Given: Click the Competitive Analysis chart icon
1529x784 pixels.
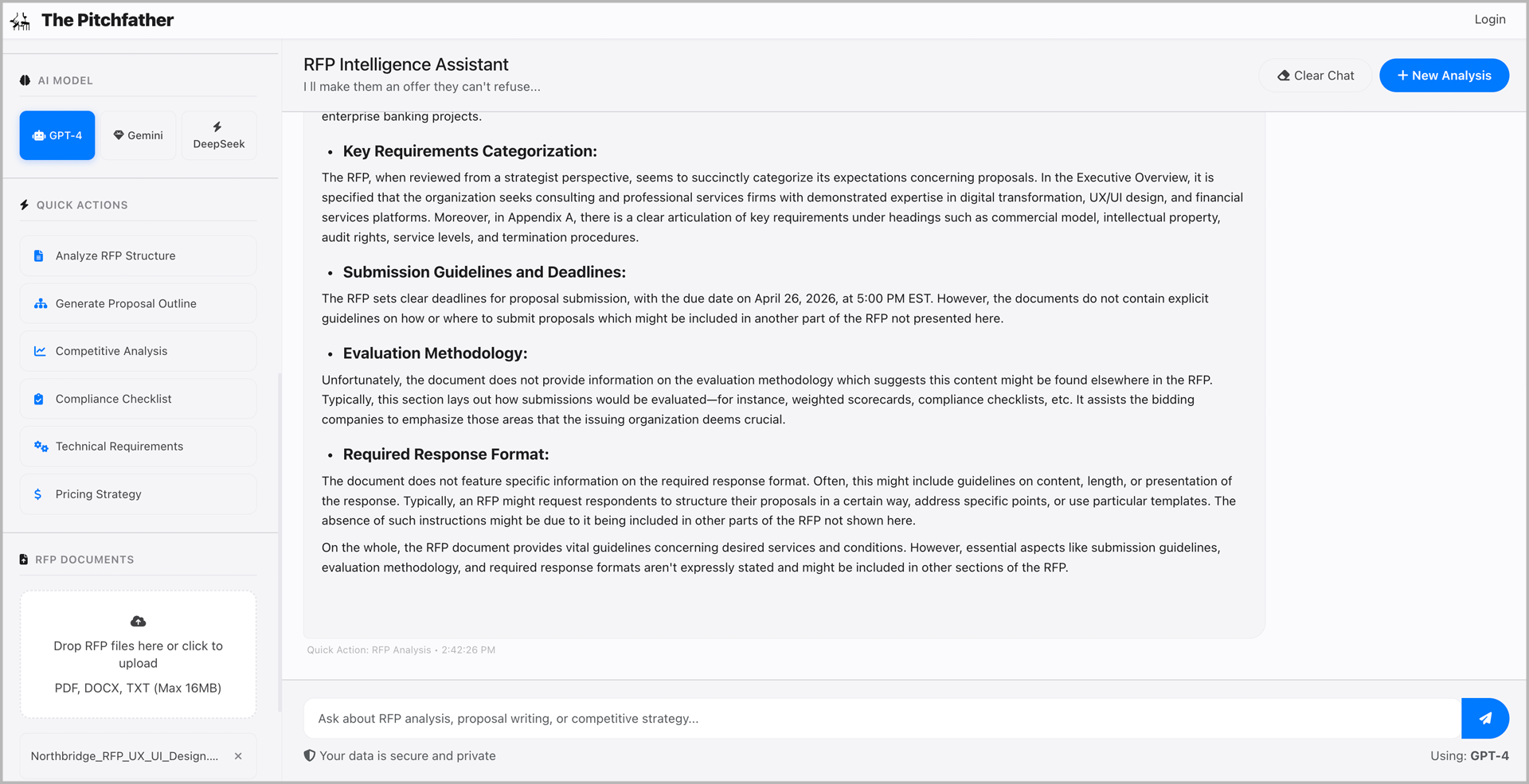Looking at the screenshot, I should point(40,351).
